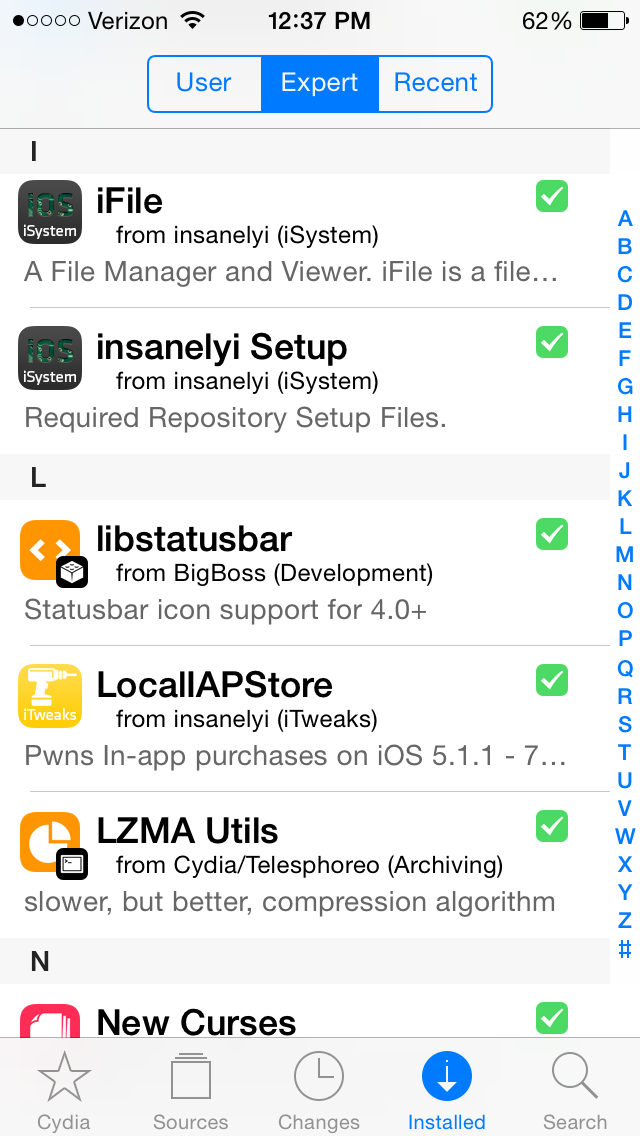Switch to the Recent filter segment
Screen dimensions: 640x1136
click(x=435, y=83)
